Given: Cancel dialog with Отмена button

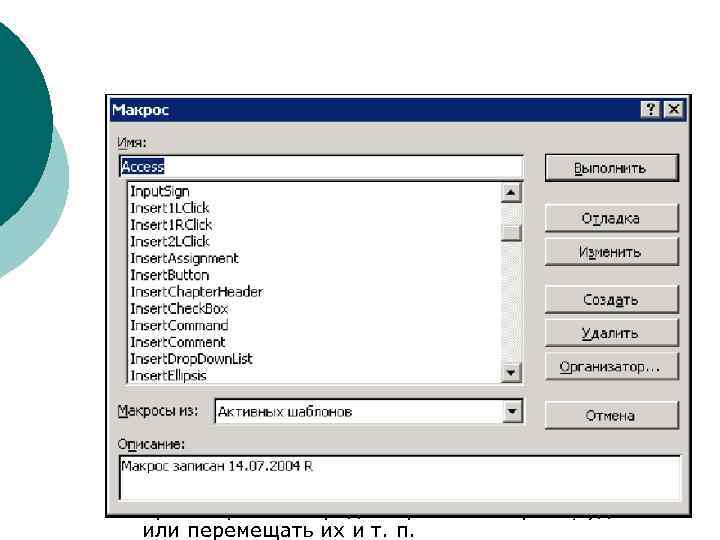Looking at the screenshot, I should pyautogui.click(x=611, y=416).
